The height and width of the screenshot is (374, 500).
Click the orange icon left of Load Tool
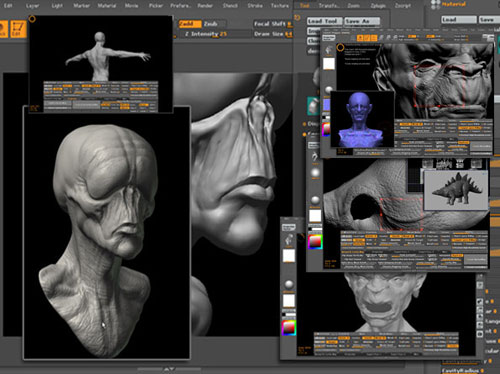297,18
